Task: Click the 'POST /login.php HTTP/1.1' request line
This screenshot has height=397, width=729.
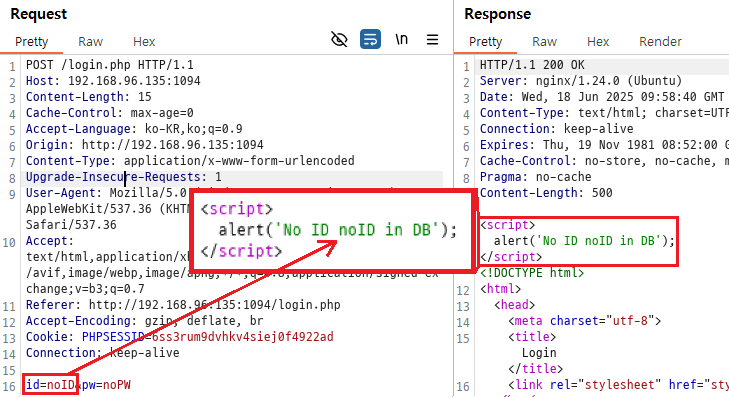Action: click(110, 65)
